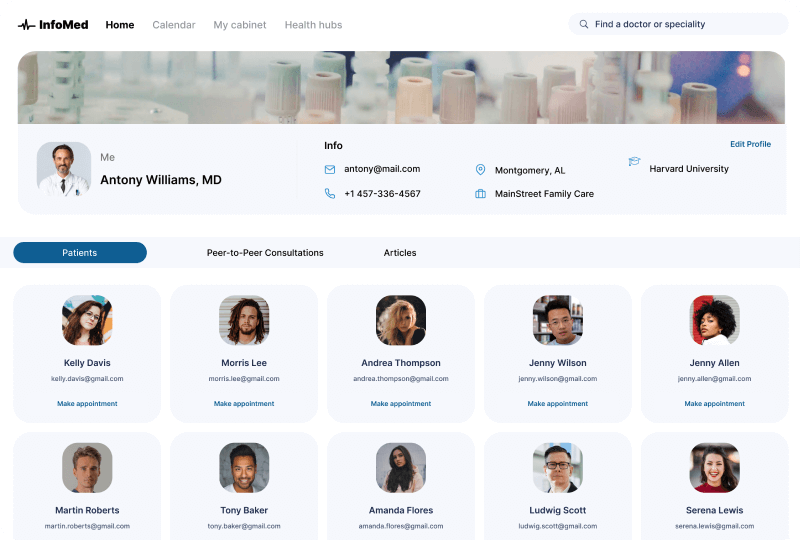This screenshot has width=801, height=540.
Task: Click andrea.thompson@gmail.com email
Action: coord(400,379)
